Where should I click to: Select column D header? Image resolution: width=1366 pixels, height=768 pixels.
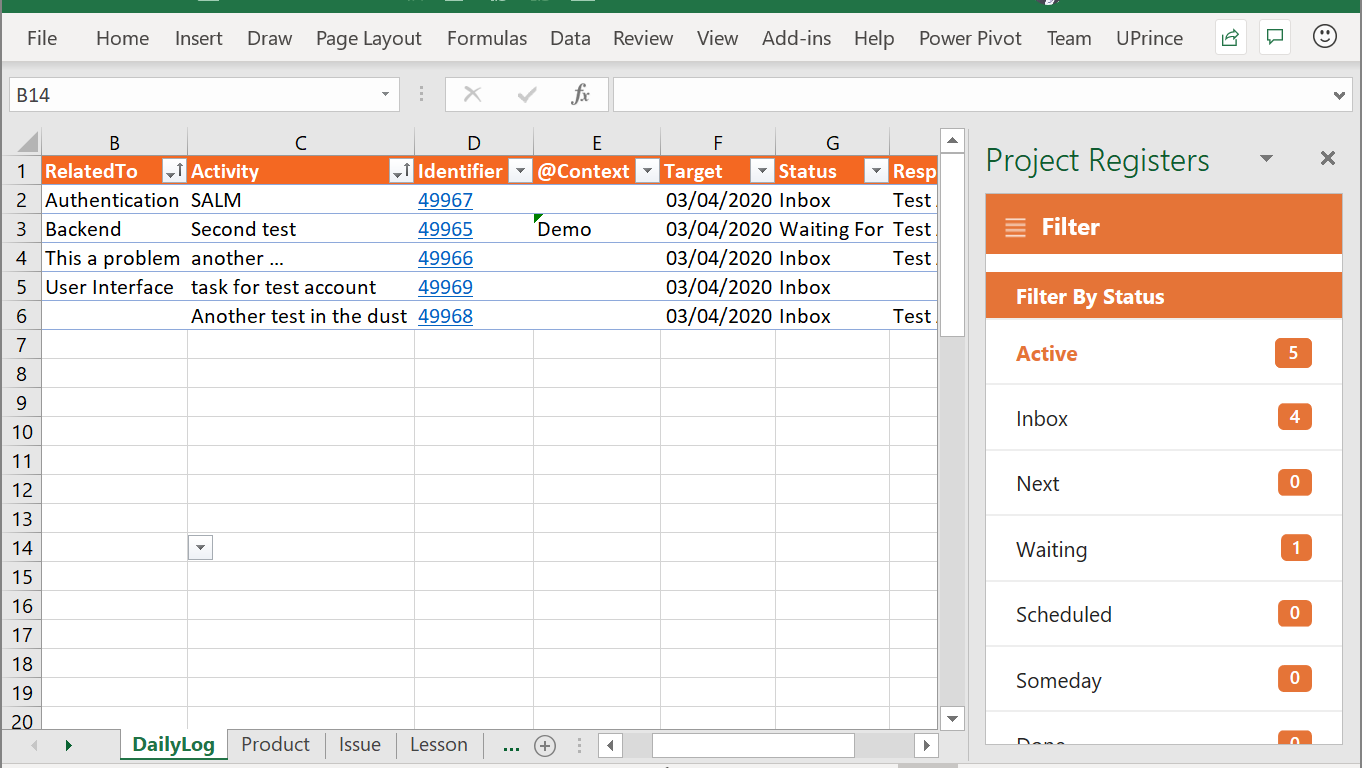coord(474,142)
